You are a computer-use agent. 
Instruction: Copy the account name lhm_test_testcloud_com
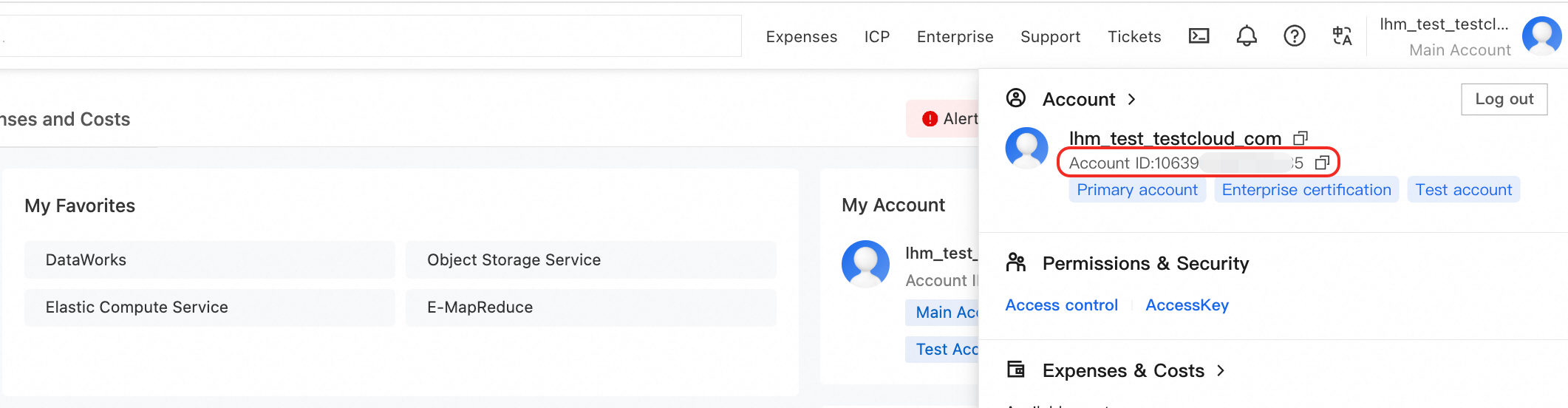coord(1301,138)
